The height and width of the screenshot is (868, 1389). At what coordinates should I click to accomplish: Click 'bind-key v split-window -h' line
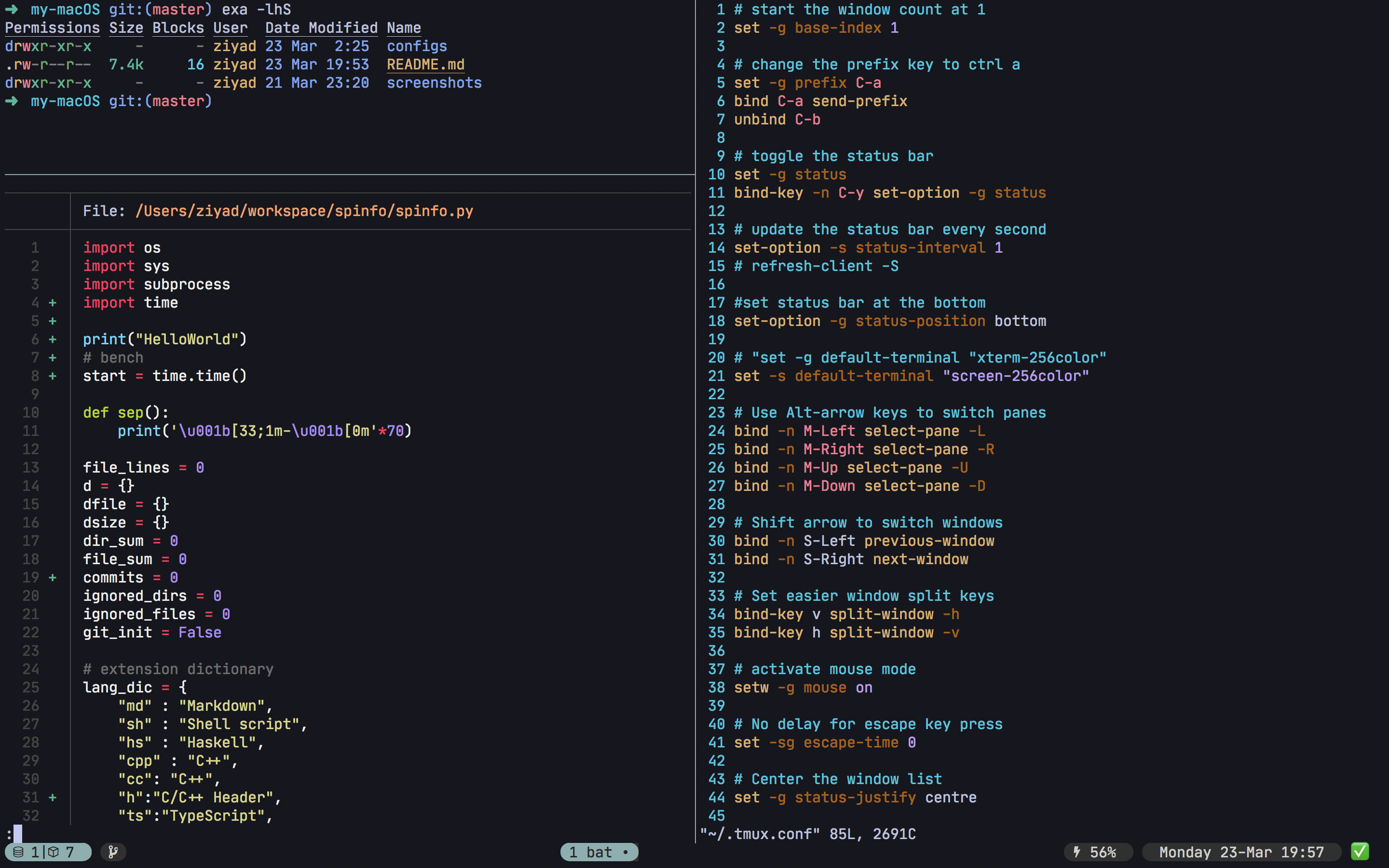click(846, 614)
